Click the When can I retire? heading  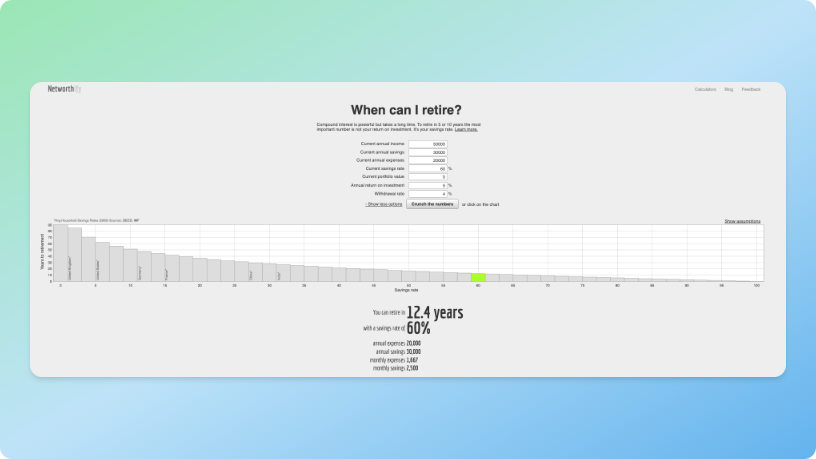(x=406, y=110)
